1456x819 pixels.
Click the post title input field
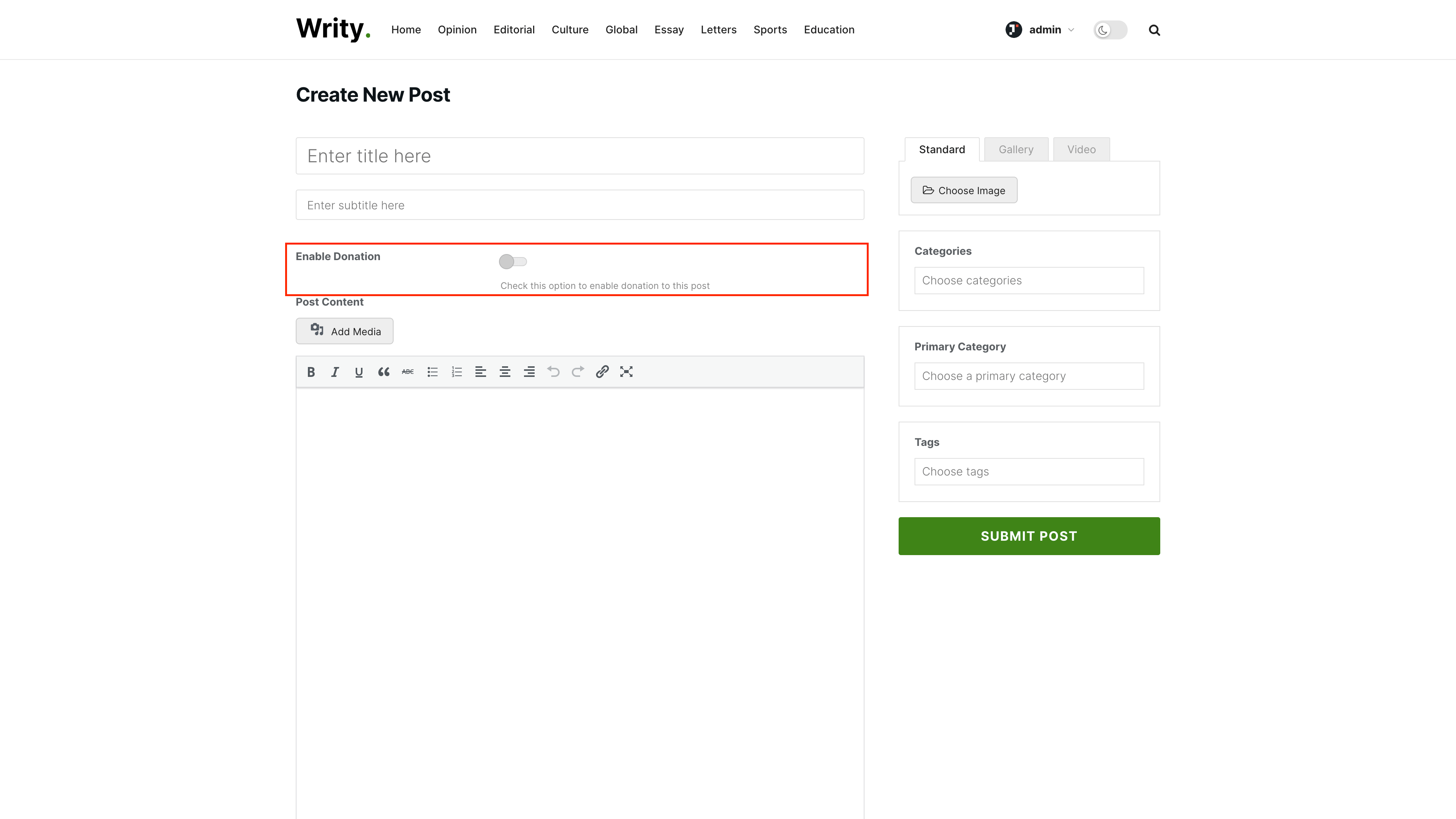[579, 156]
